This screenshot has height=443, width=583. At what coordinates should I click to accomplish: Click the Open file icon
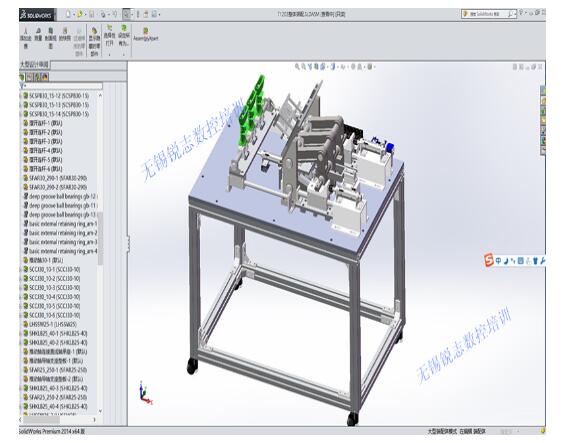coord(80,14)
